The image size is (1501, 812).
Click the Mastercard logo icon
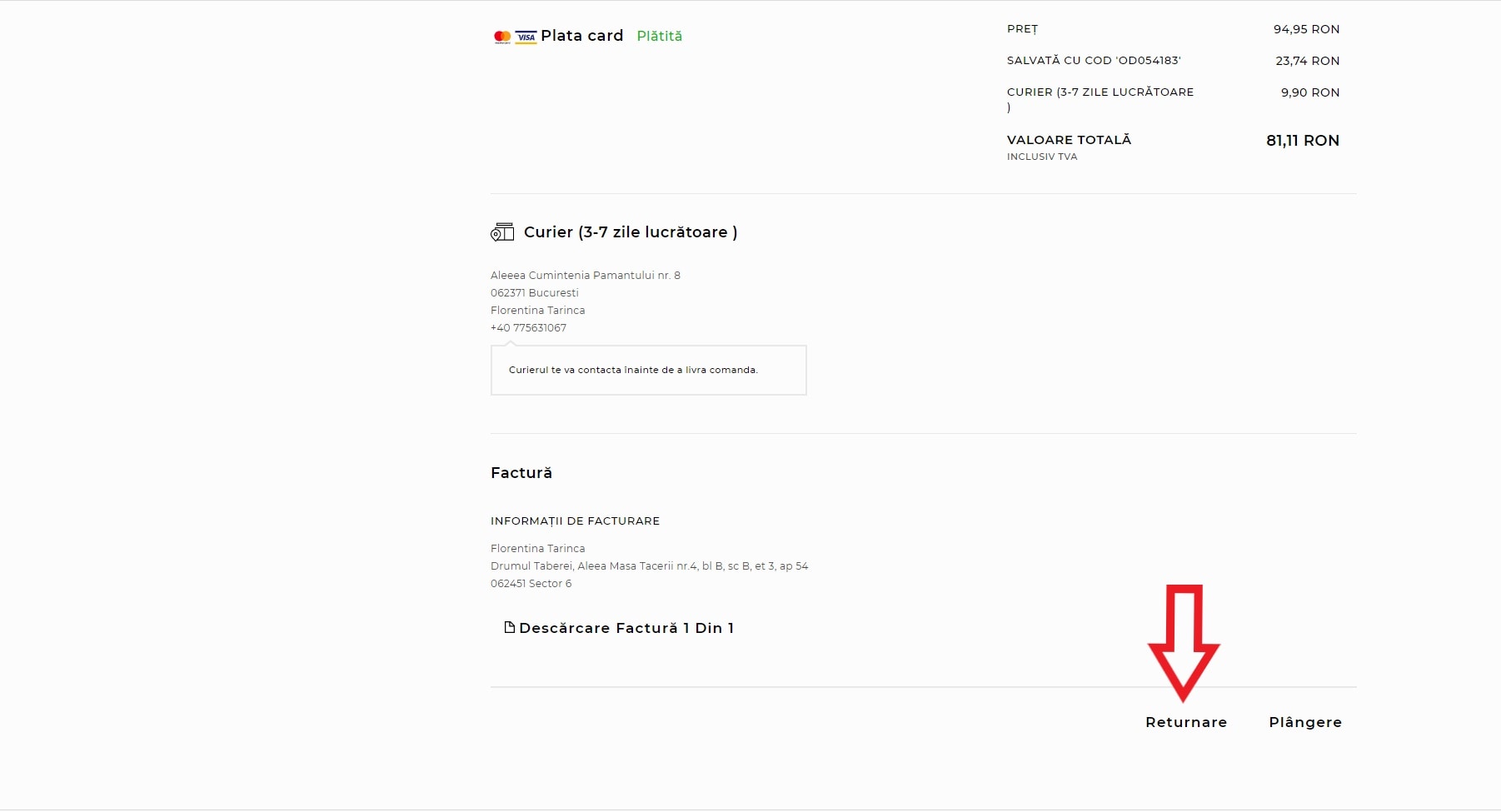coord(502,37)
